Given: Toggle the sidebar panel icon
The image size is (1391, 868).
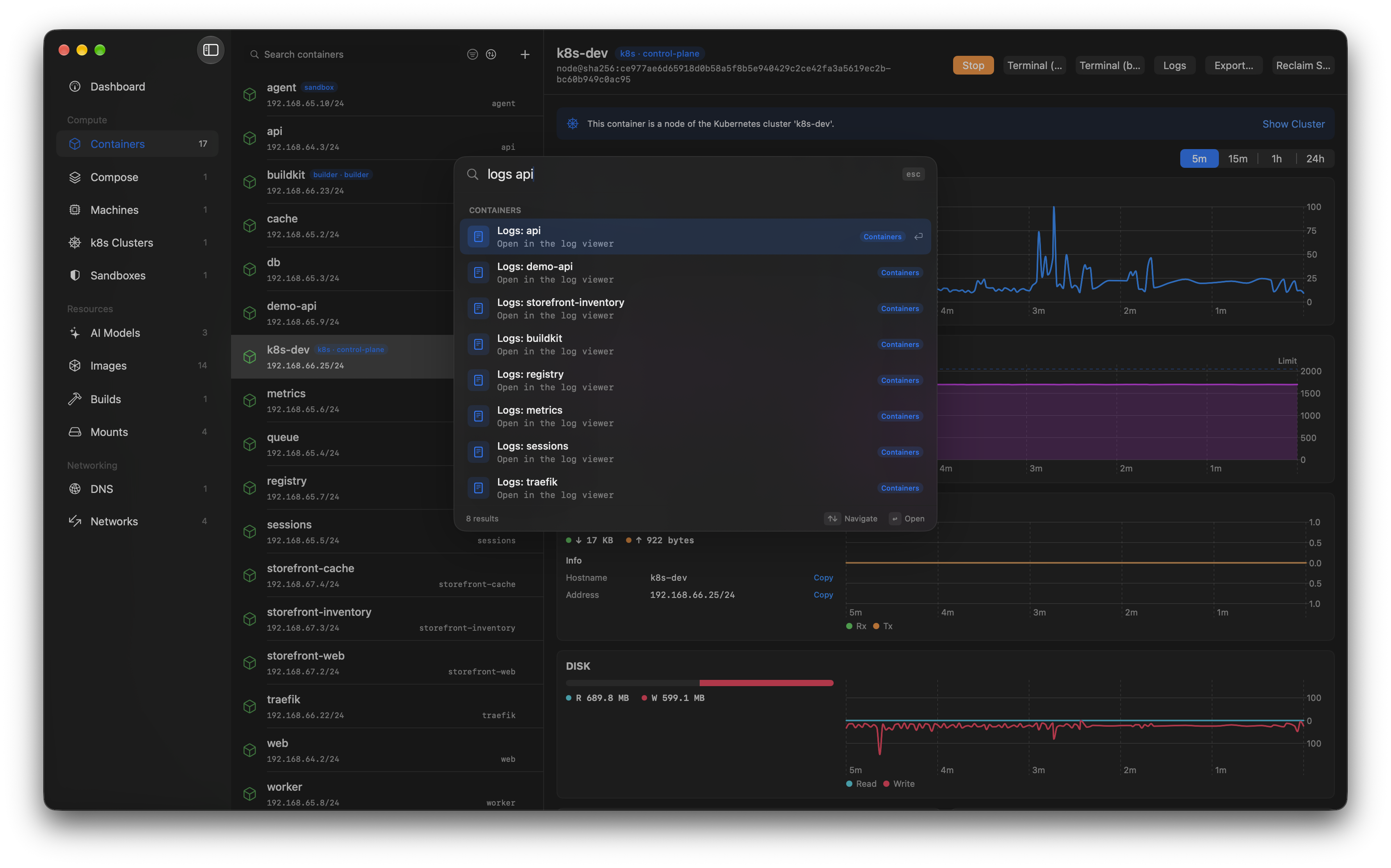Looking at the screenshot, I should pyautogui.click(x=211, y=50).
